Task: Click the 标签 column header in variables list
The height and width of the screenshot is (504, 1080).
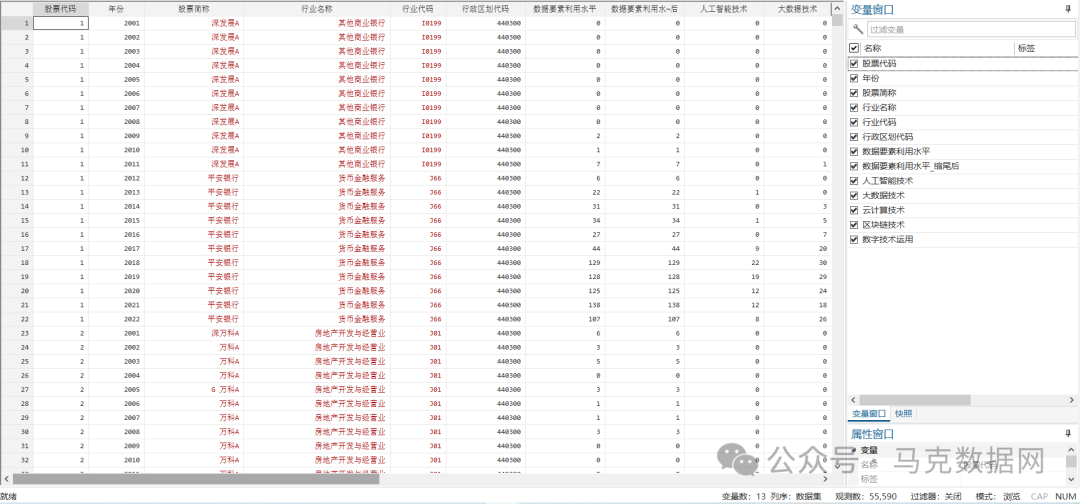Action: (x=1046, y=48)
